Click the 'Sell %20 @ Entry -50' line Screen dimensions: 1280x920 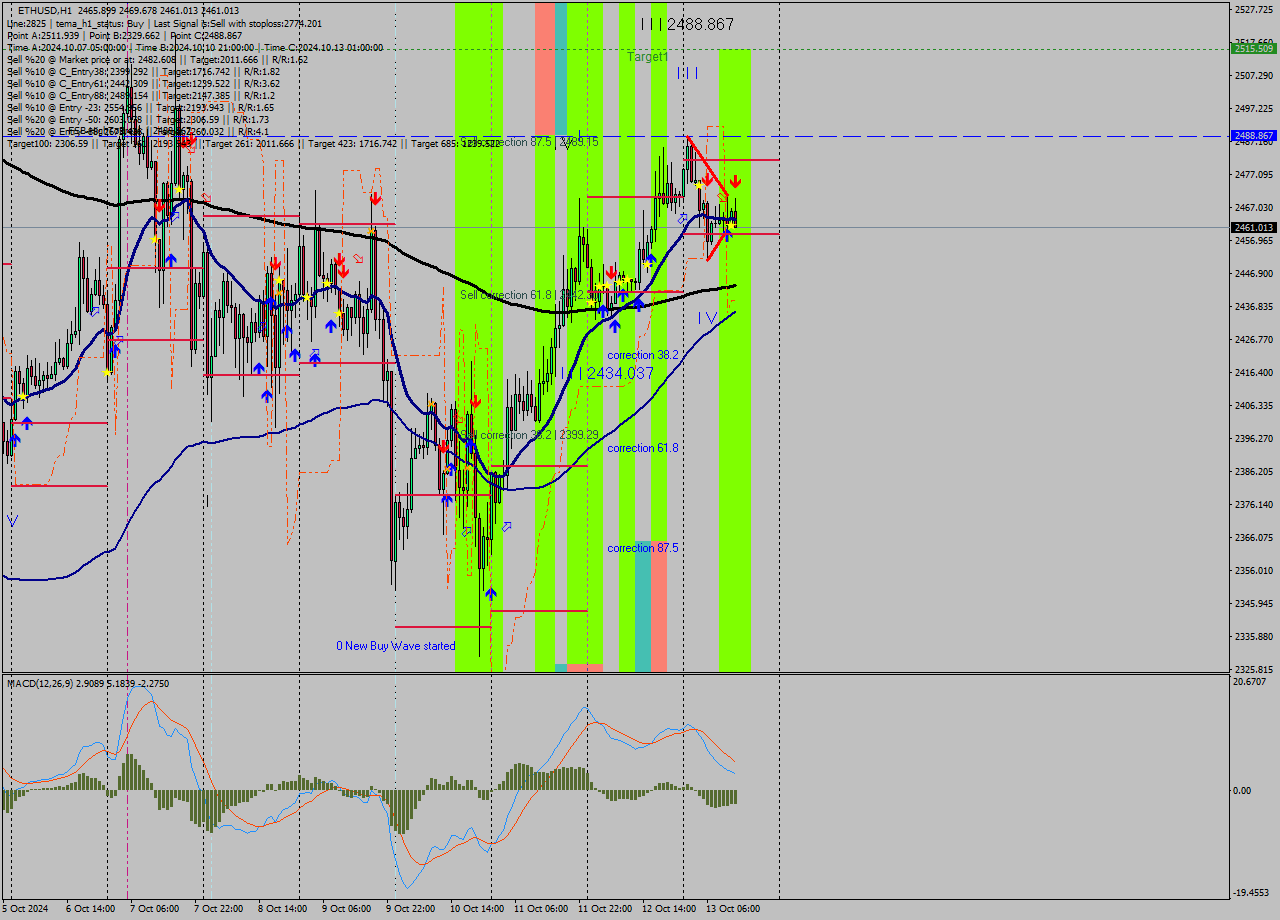(138, 119)
